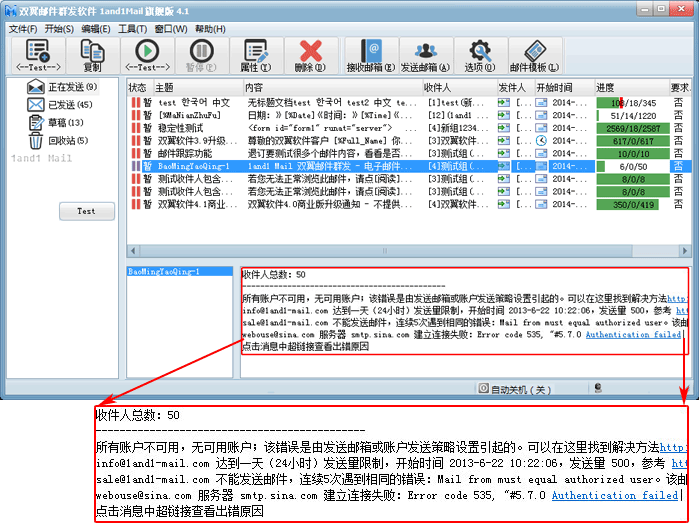Select highlighted BaoMingYaoQing-1 task row
The width and height of the screenshot is (700, 523).
tap(409, 166)
